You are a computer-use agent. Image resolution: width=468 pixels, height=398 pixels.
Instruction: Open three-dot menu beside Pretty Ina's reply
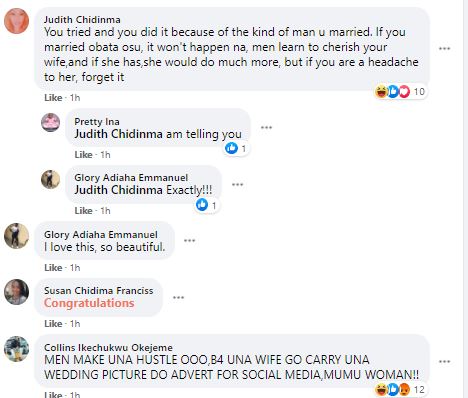point(266,127)
